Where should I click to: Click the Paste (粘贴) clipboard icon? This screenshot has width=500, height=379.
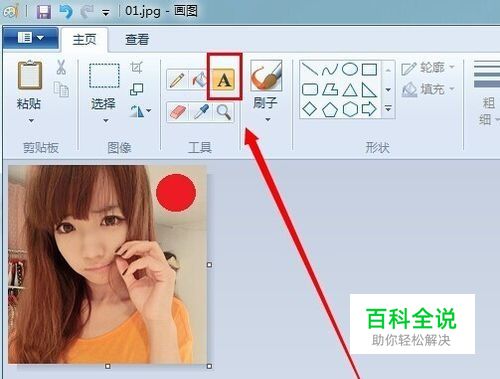pyautogui.click(x=30, y=75)
